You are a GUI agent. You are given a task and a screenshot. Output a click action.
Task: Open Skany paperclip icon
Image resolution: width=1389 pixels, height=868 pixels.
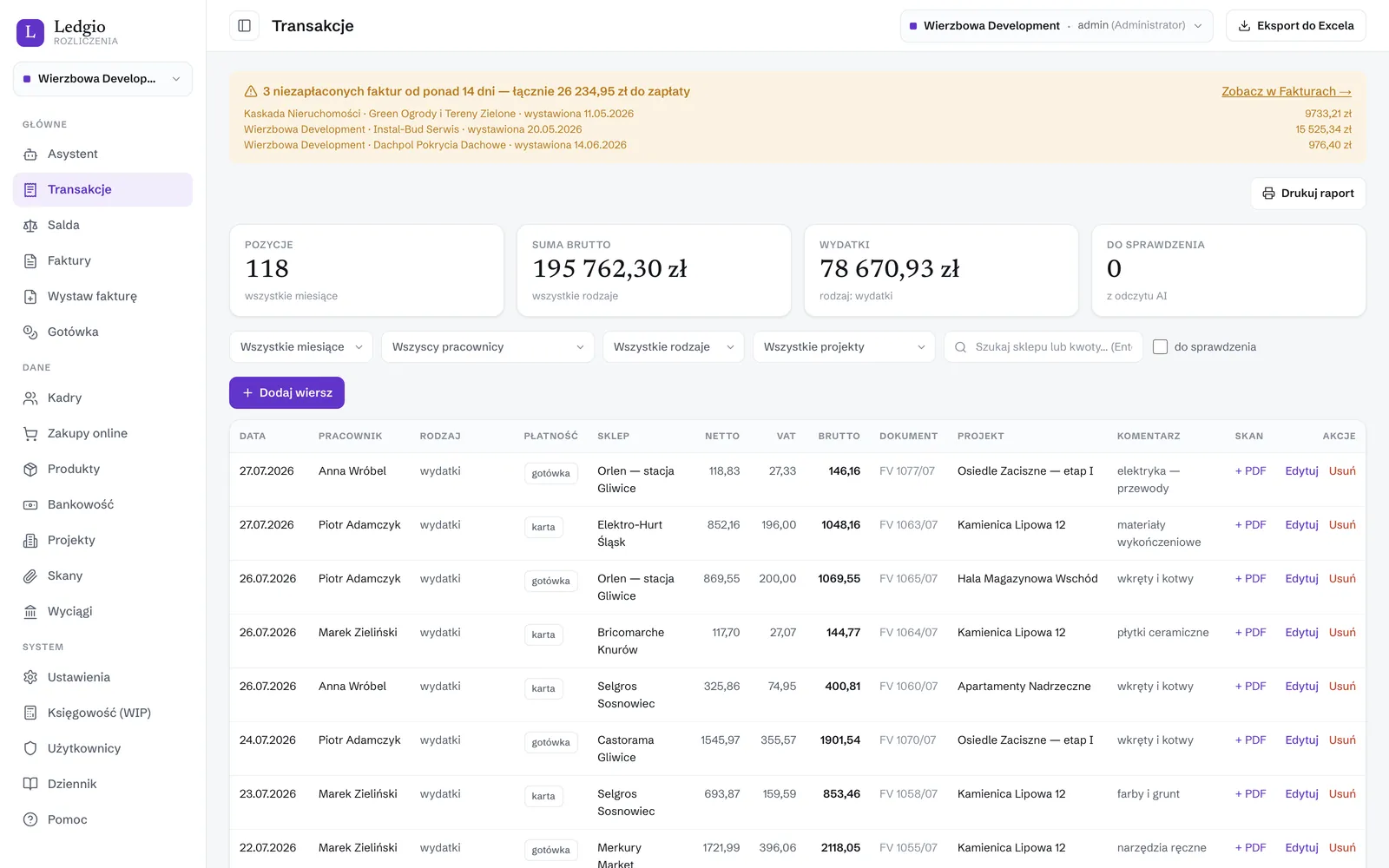point(30,576)
